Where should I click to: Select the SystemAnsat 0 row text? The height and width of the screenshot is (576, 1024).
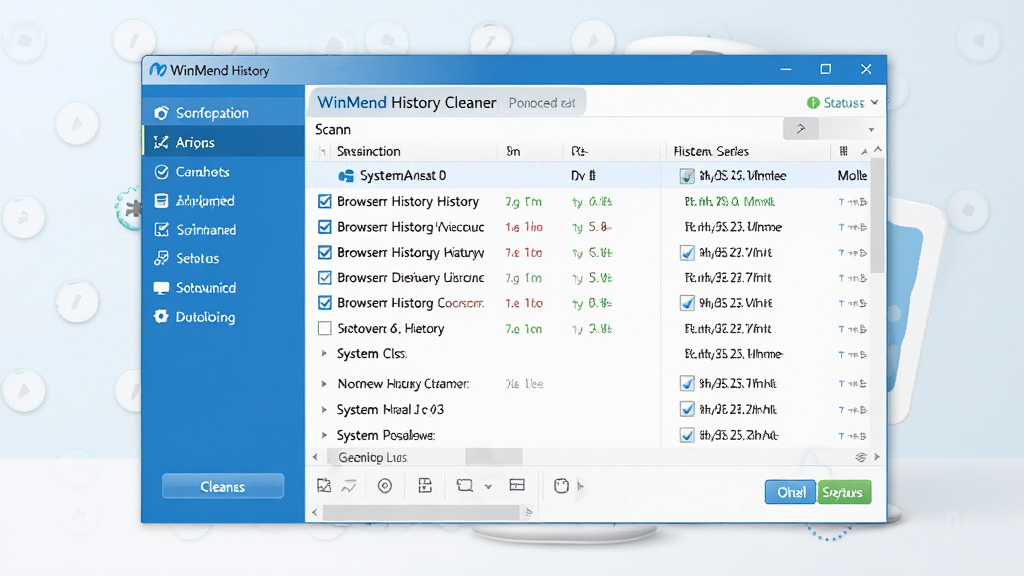(403, 176)
